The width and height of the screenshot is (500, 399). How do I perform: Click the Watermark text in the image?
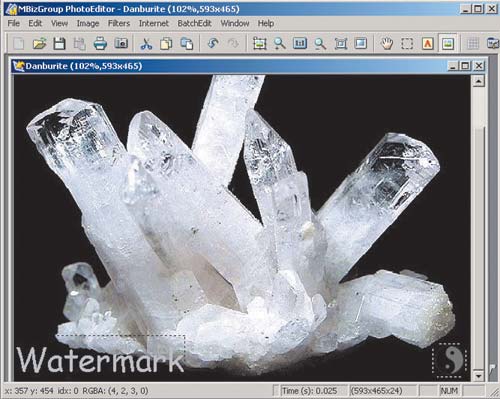(100, 359)
